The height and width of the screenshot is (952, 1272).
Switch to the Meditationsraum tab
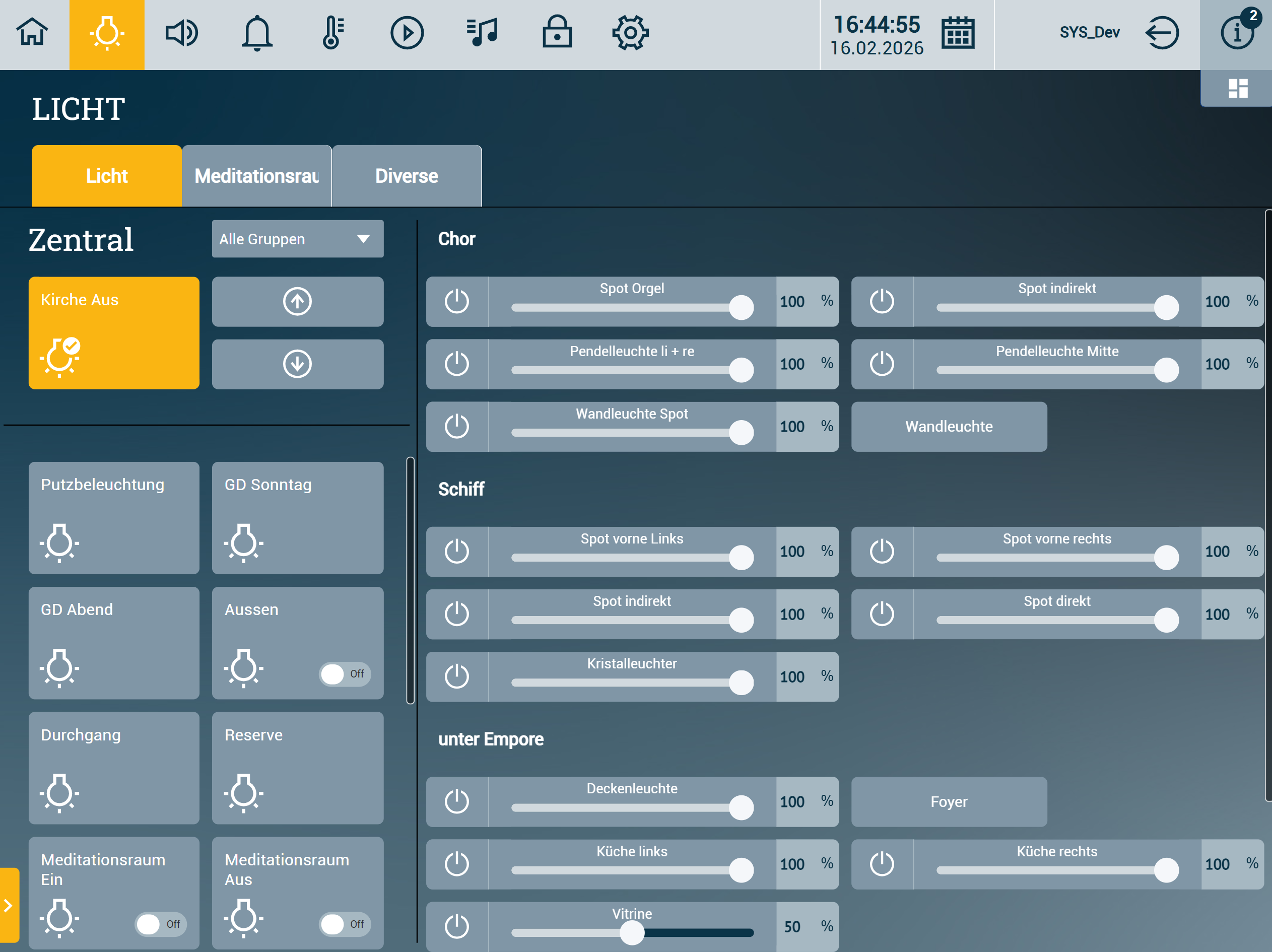[x=256, y=176]
